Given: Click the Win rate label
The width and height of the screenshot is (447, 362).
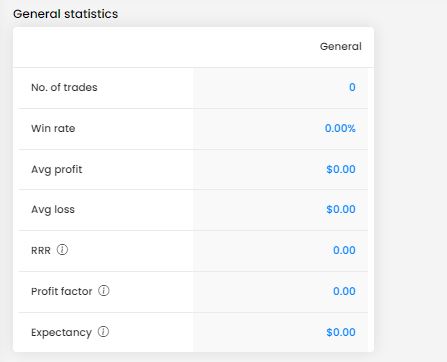Looking at the screenshot, I should (53, 128).
